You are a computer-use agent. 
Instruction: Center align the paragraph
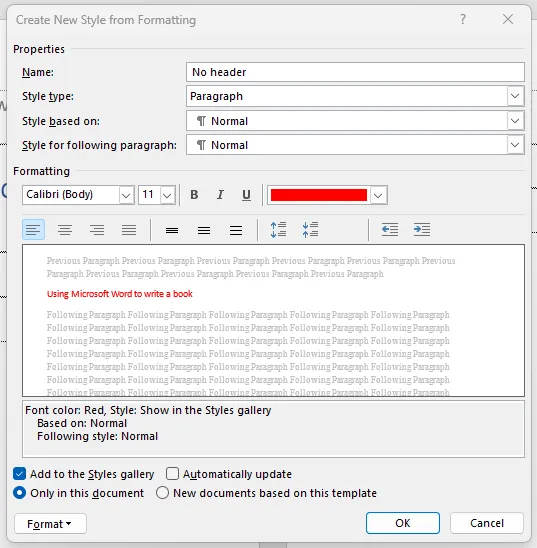point(65,230)
